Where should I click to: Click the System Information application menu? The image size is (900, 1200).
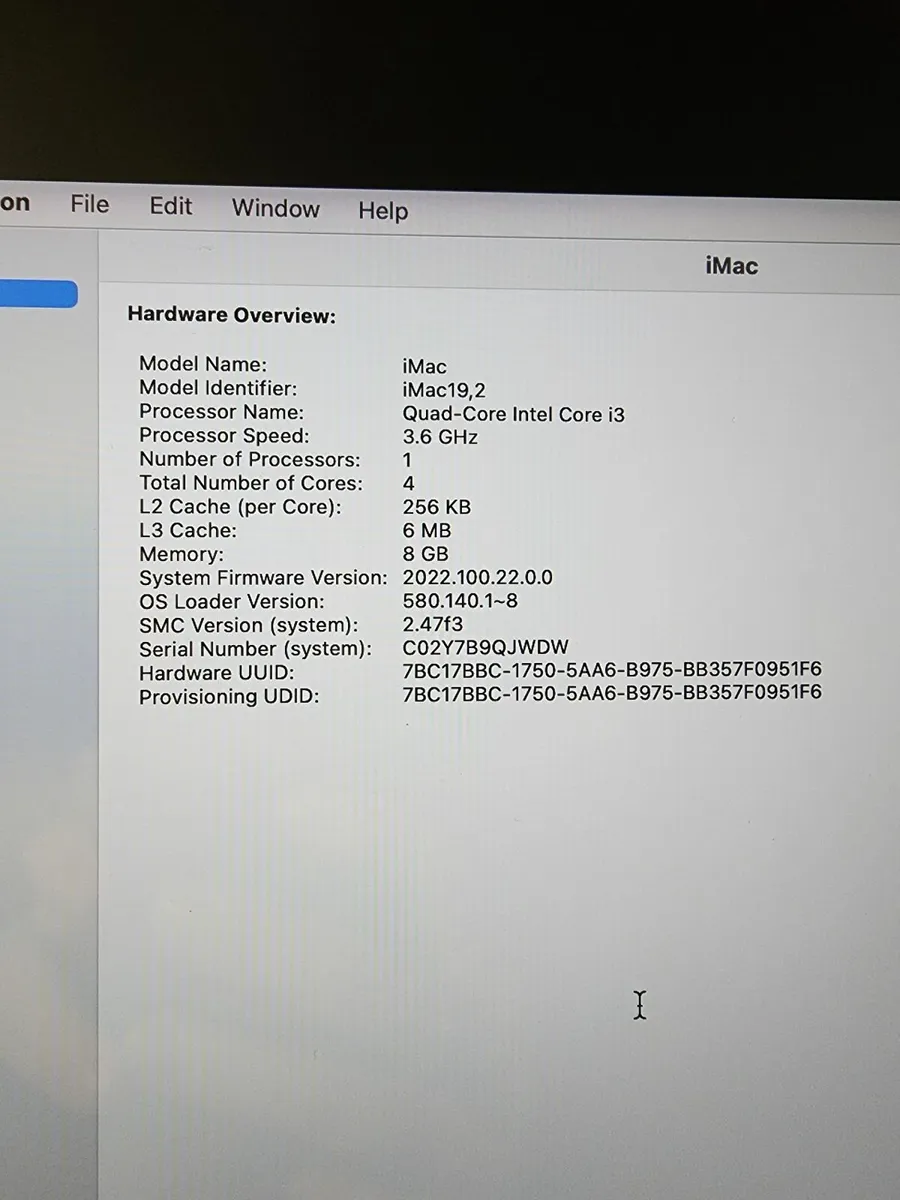pyautogui.click(x=15, y=202)
